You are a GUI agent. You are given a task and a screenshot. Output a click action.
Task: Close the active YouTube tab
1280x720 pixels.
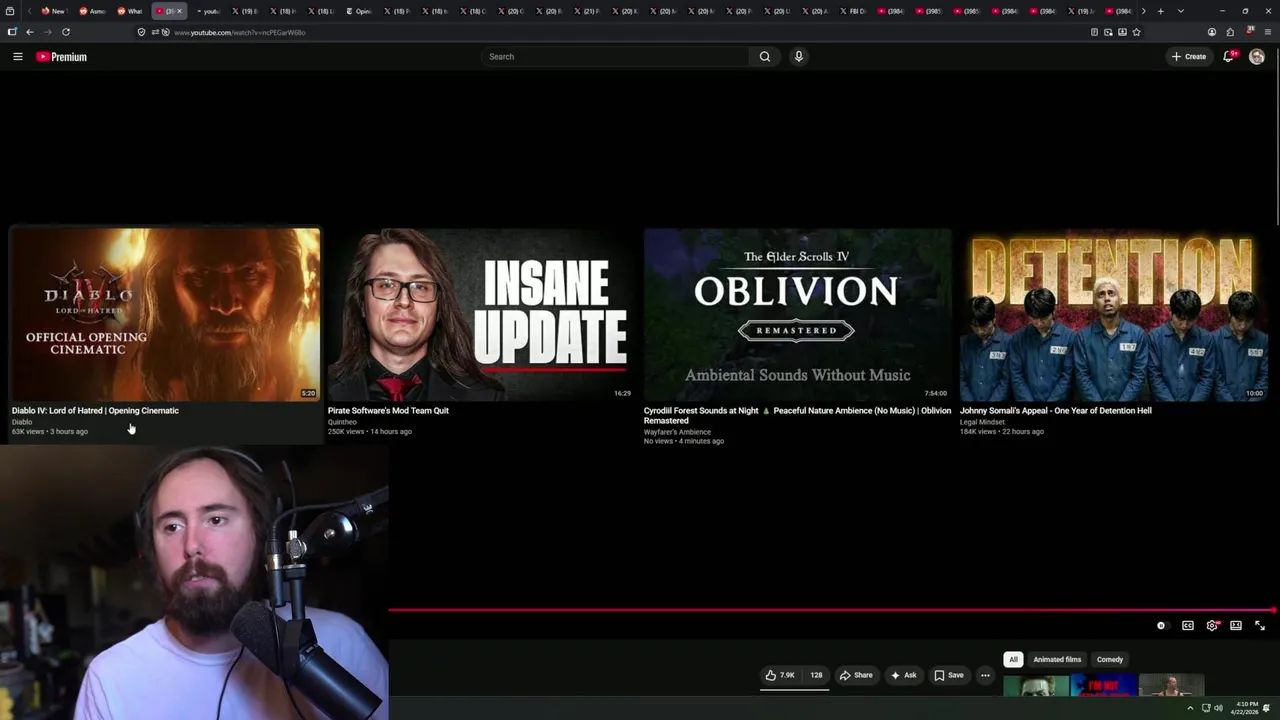tap(179, 11)
